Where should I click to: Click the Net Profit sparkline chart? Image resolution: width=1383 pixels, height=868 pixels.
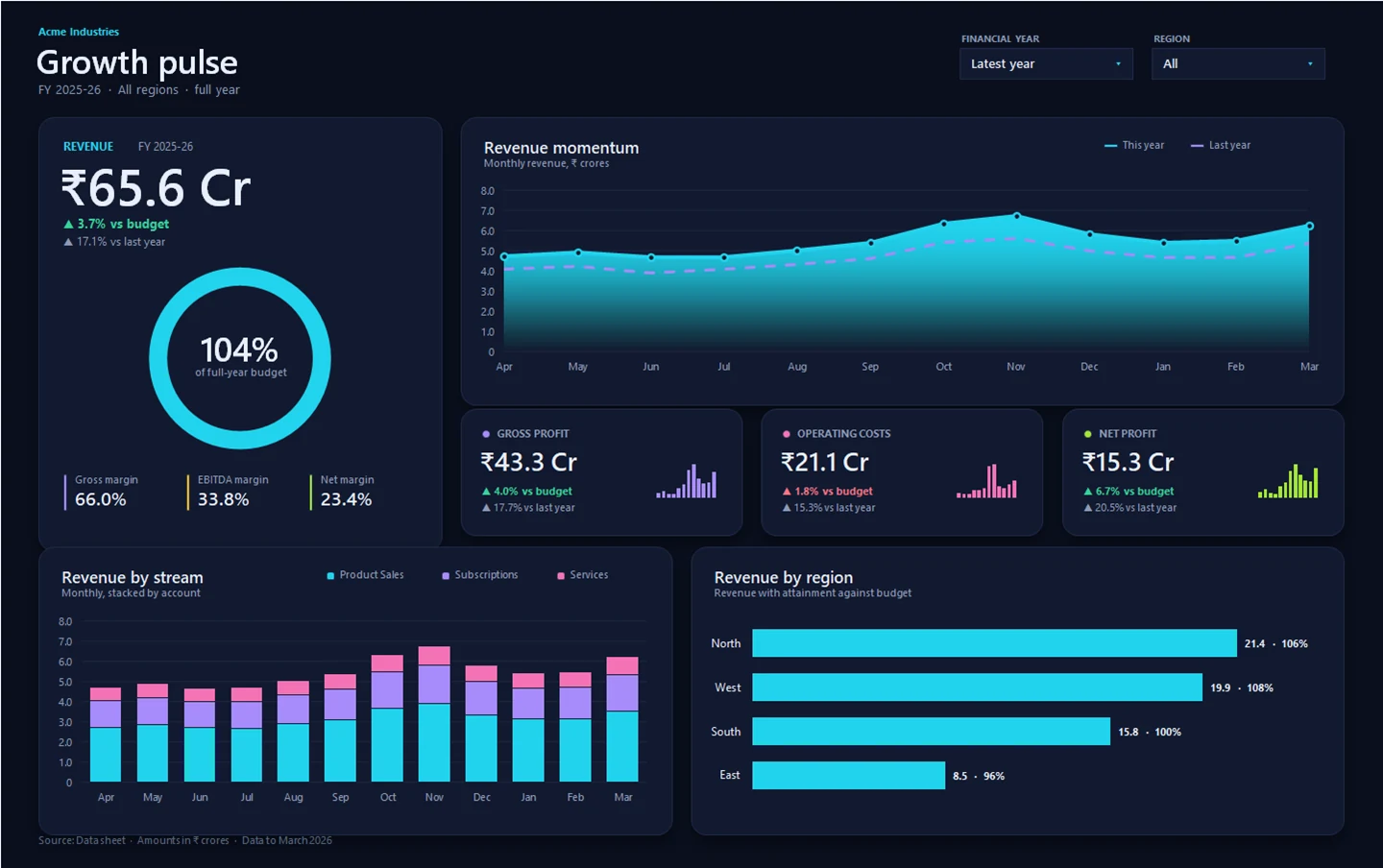point(1288,481)
